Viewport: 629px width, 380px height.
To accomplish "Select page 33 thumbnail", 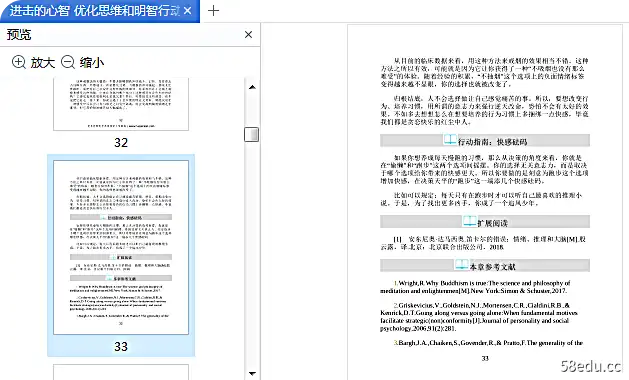I will coord(121,248).
